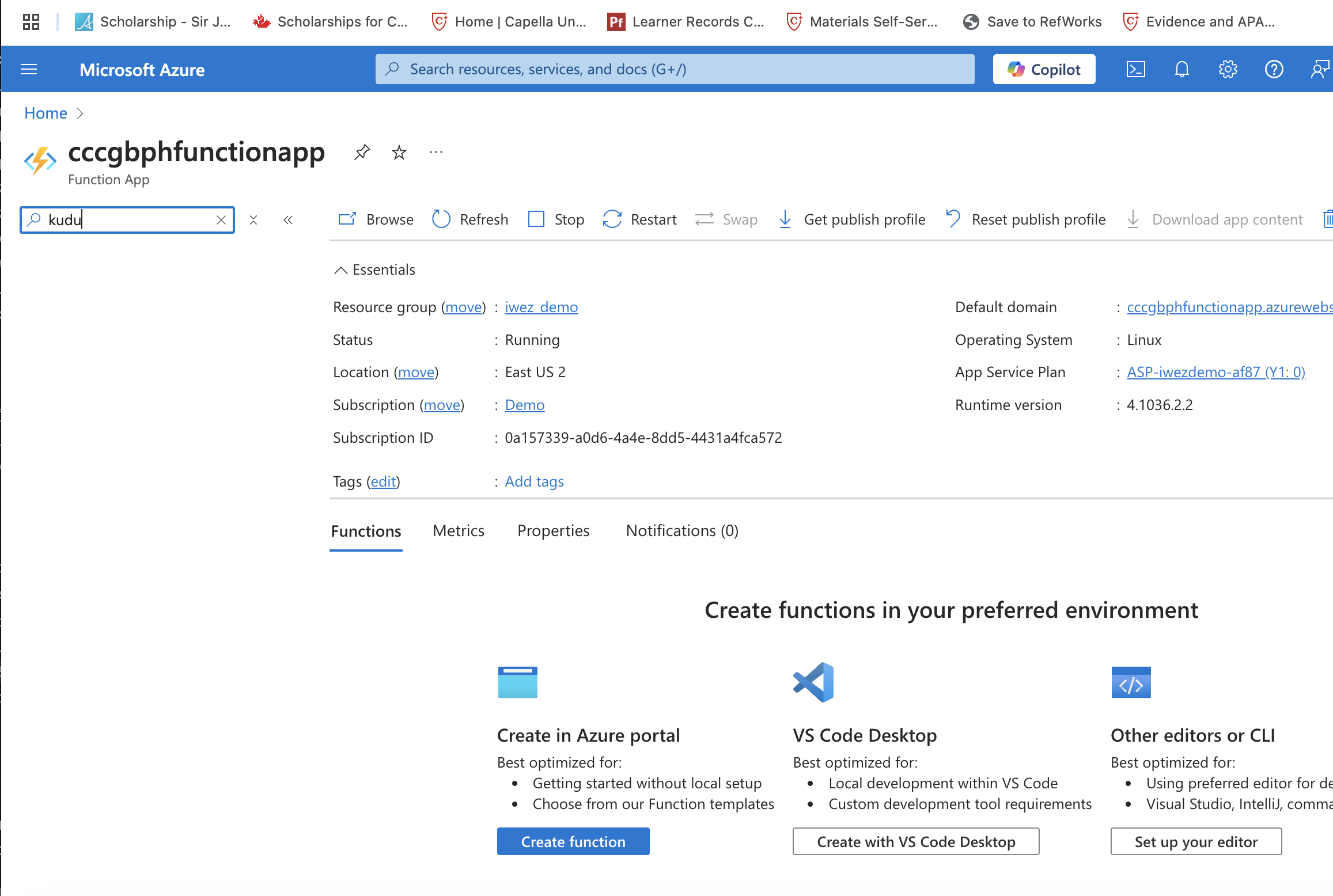1333x896 pixels.
Task: Click Browse in the command bar
Action: point(376,219)
